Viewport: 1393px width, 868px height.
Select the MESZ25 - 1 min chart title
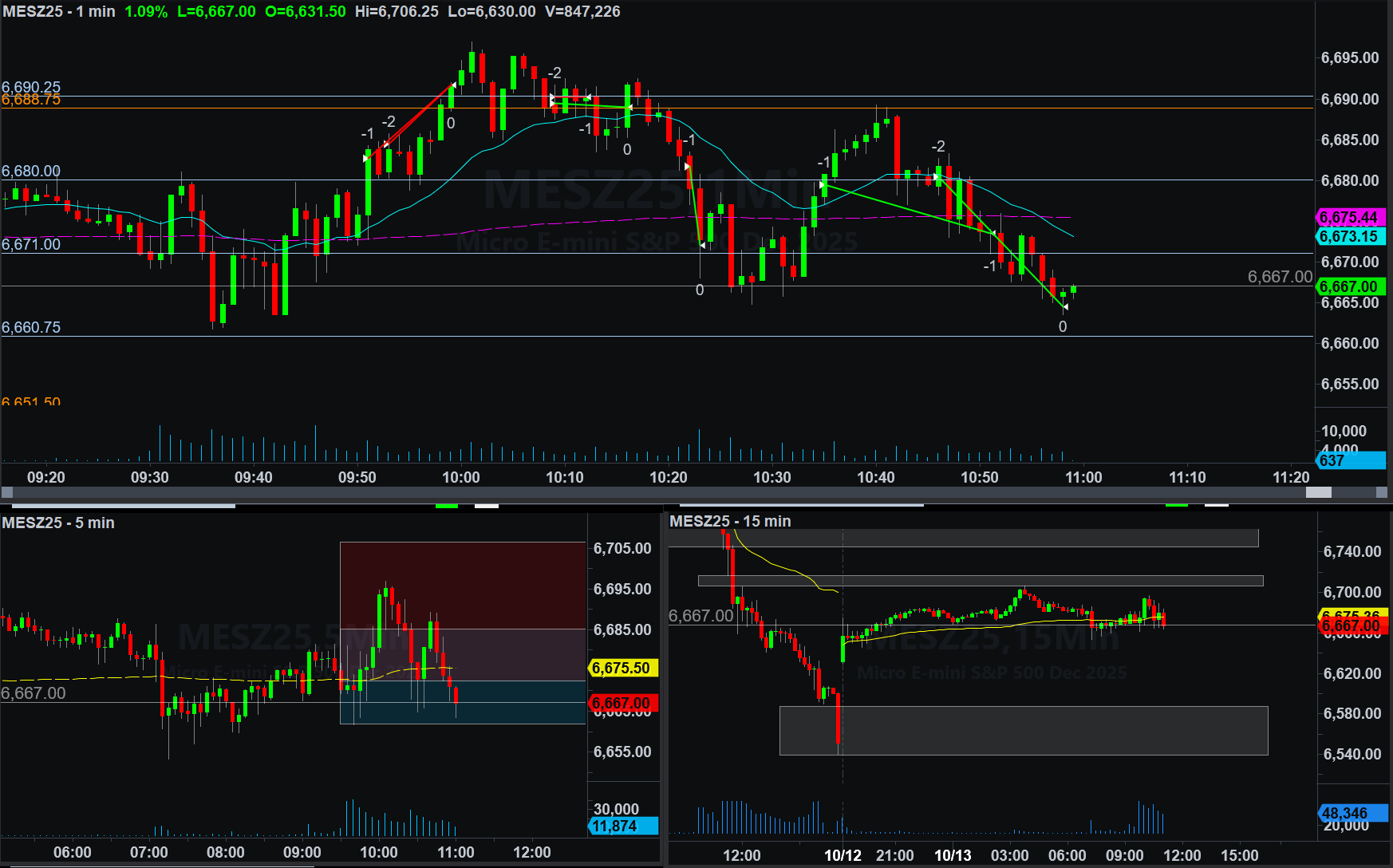tap(59, 11)
